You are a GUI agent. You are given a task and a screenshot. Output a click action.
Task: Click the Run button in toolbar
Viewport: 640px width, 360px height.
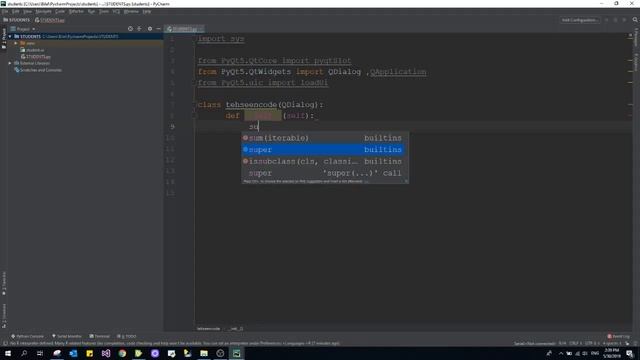607,20
